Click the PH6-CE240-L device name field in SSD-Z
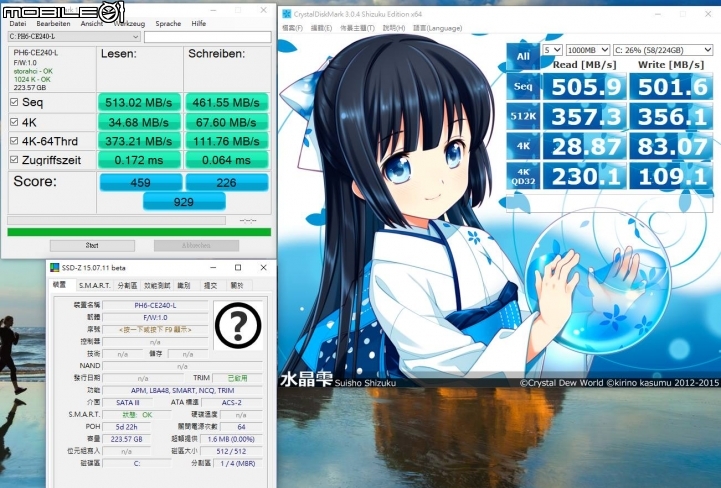721x488 pixels. (x=155, y=305)
